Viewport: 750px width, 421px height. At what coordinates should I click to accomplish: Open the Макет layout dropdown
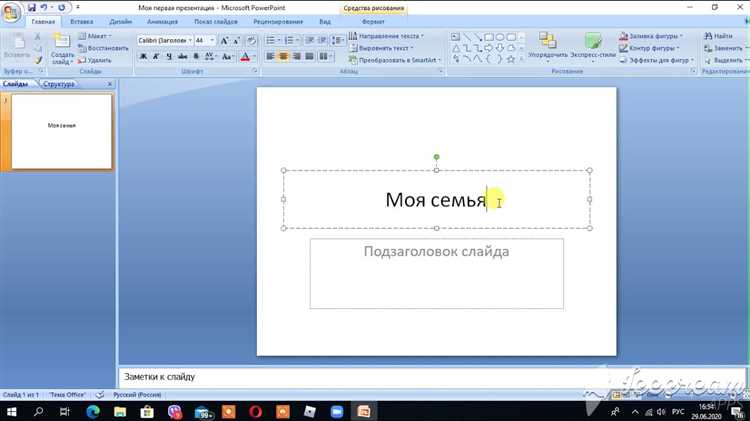(95, 36)
